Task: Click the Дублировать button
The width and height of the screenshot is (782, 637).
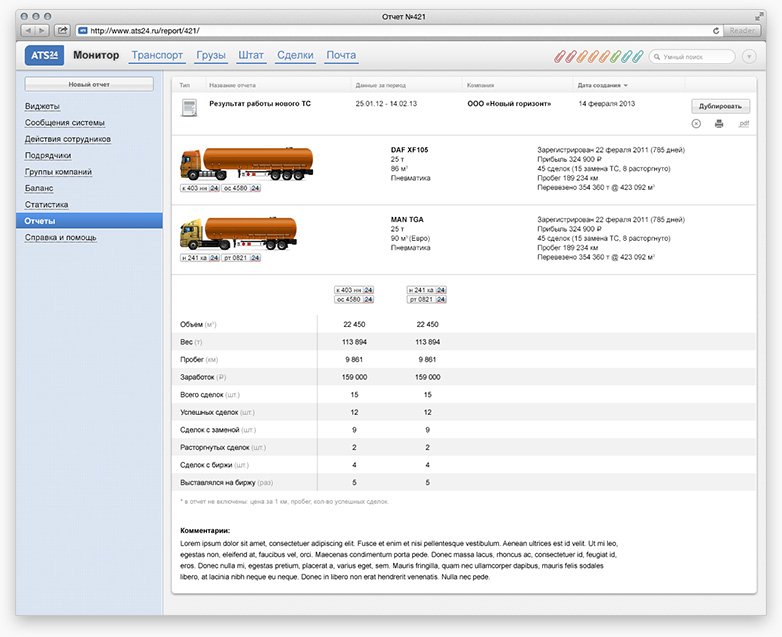Action: pos(720,106)
